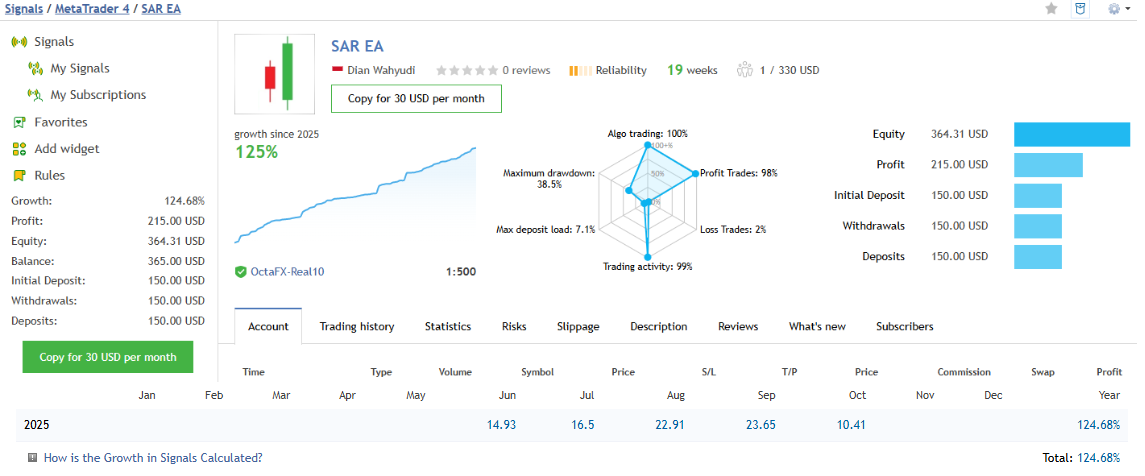
Task: Click the My Subscriptions icon
Action: click(x=36, y=96)
